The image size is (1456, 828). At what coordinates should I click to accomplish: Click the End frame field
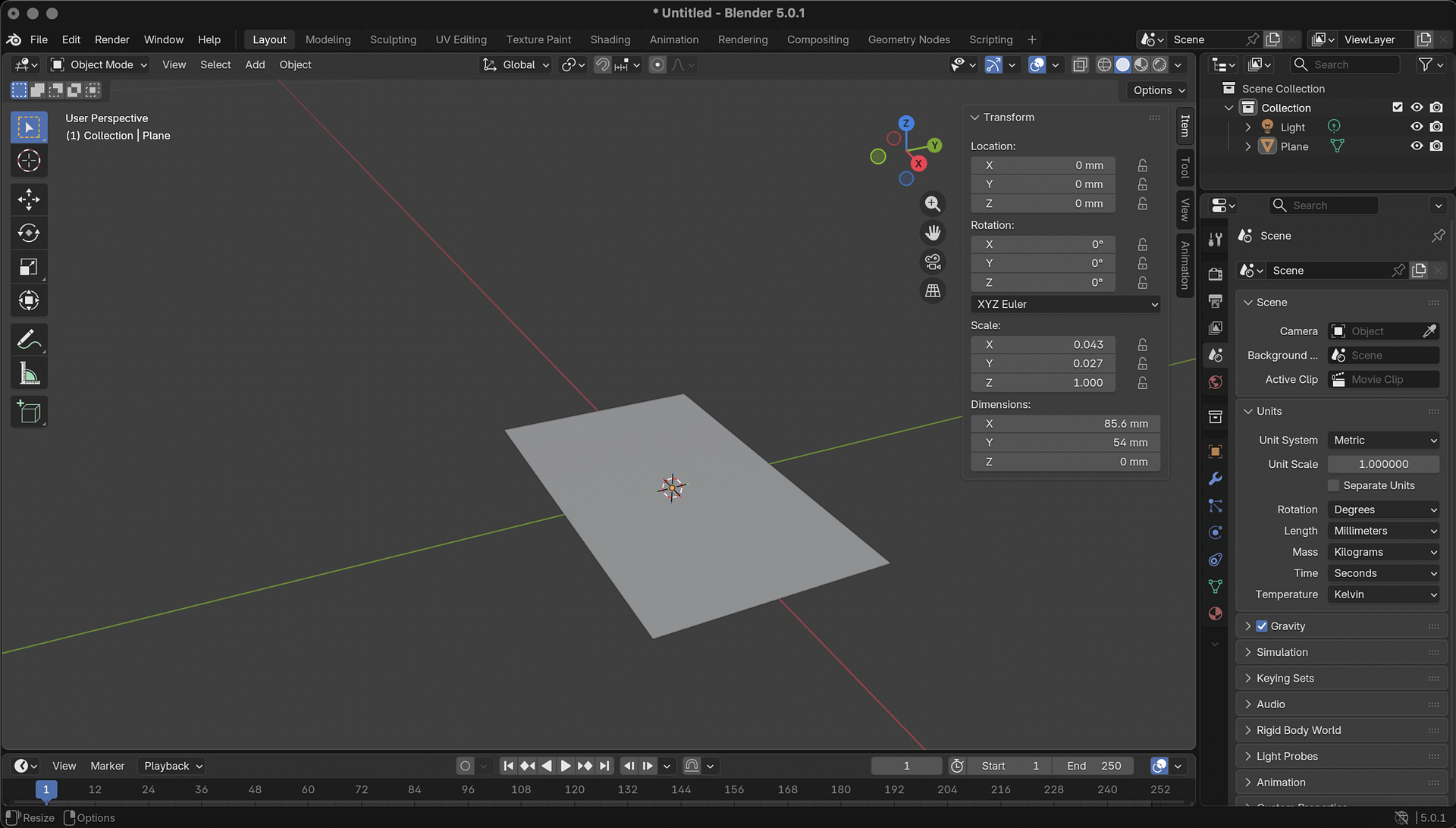point(1094,766)
